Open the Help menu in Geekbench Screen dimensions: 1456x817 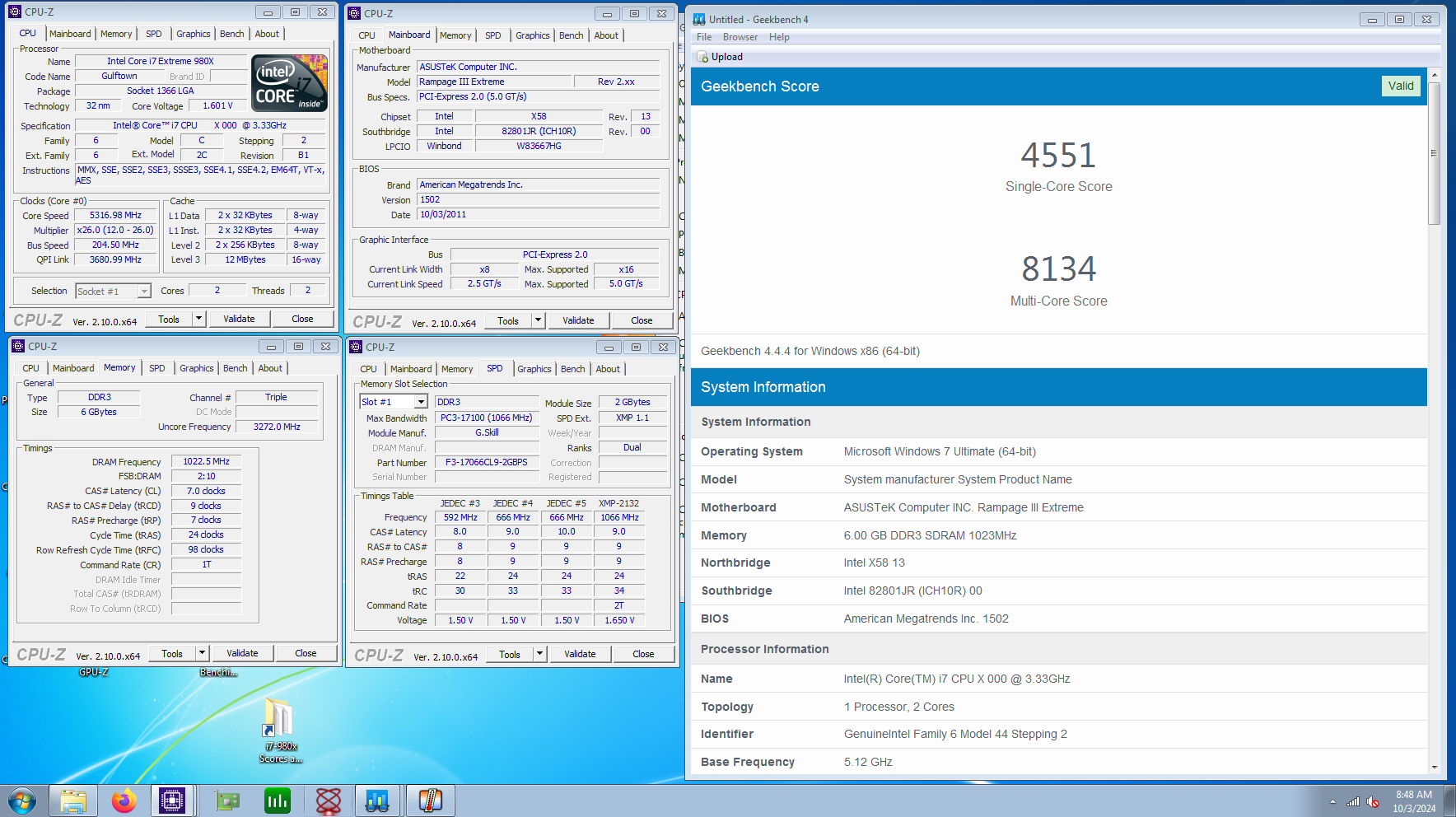(779, 37)
